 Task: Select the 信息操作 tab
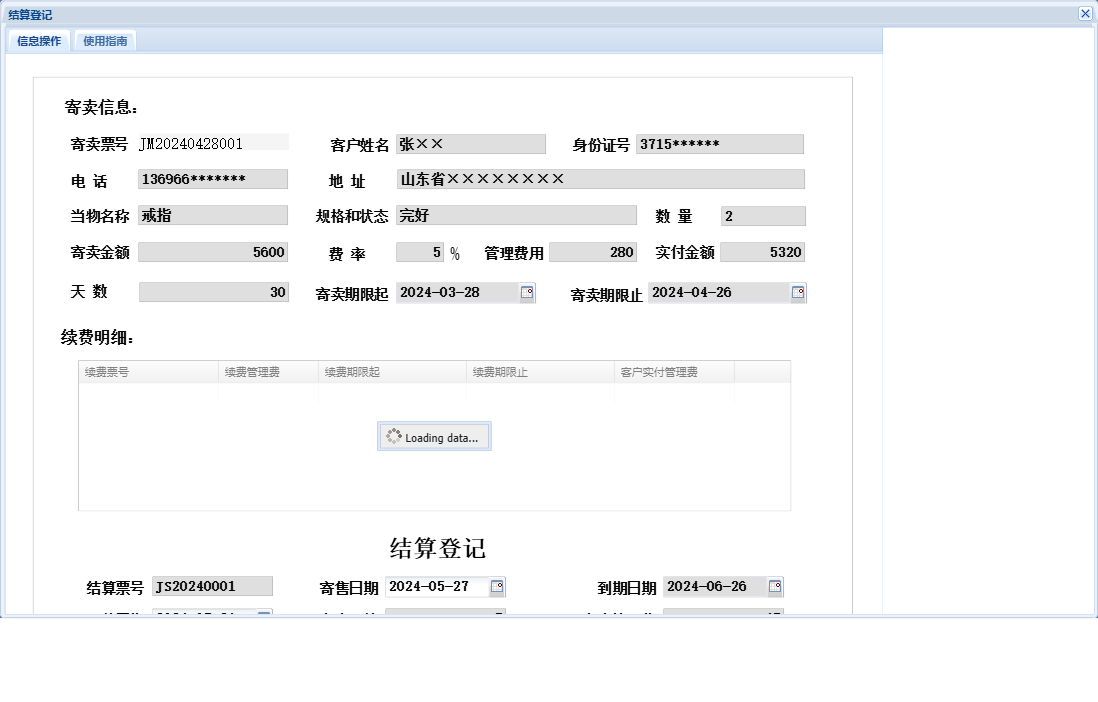click(x=39, y=41)
